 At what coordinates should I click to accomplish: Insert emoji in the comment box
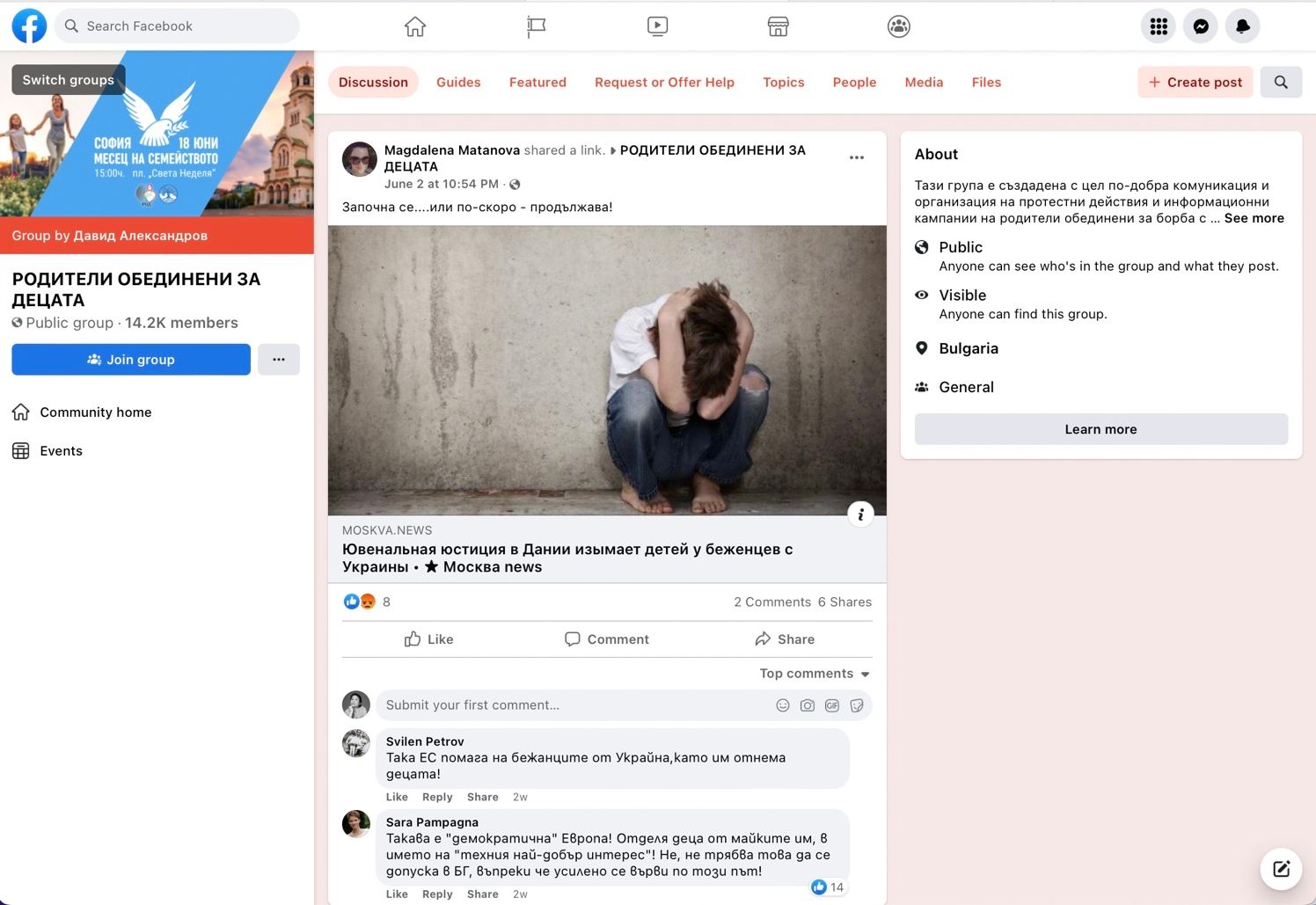782,705
